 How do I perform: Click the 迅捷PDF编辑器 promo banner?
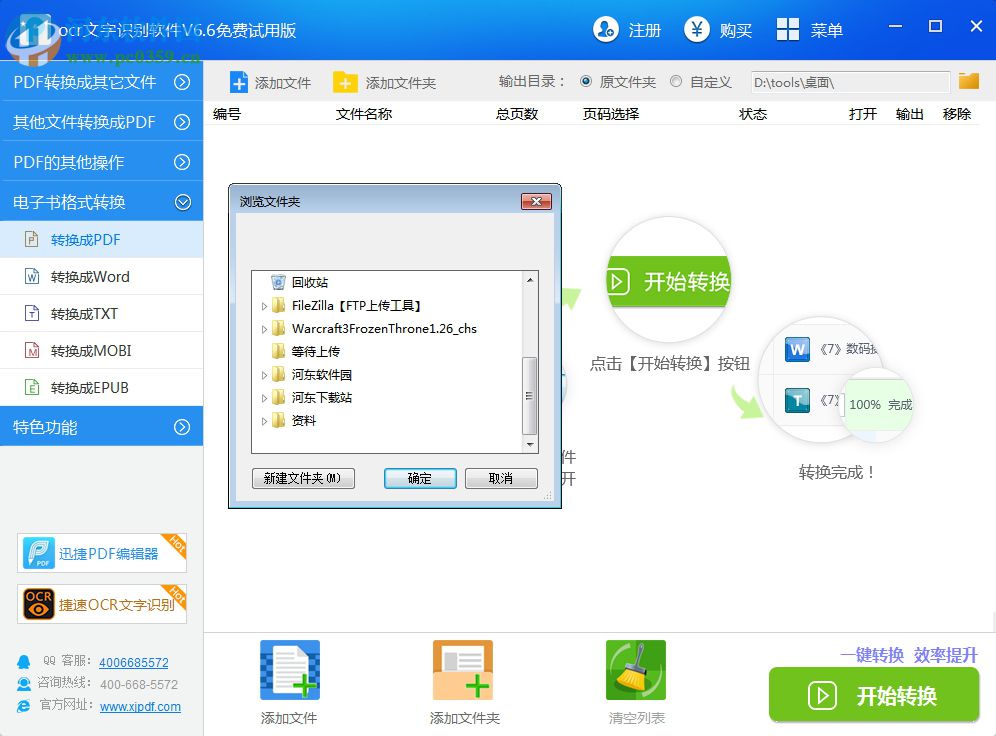(x=102, y=553)
